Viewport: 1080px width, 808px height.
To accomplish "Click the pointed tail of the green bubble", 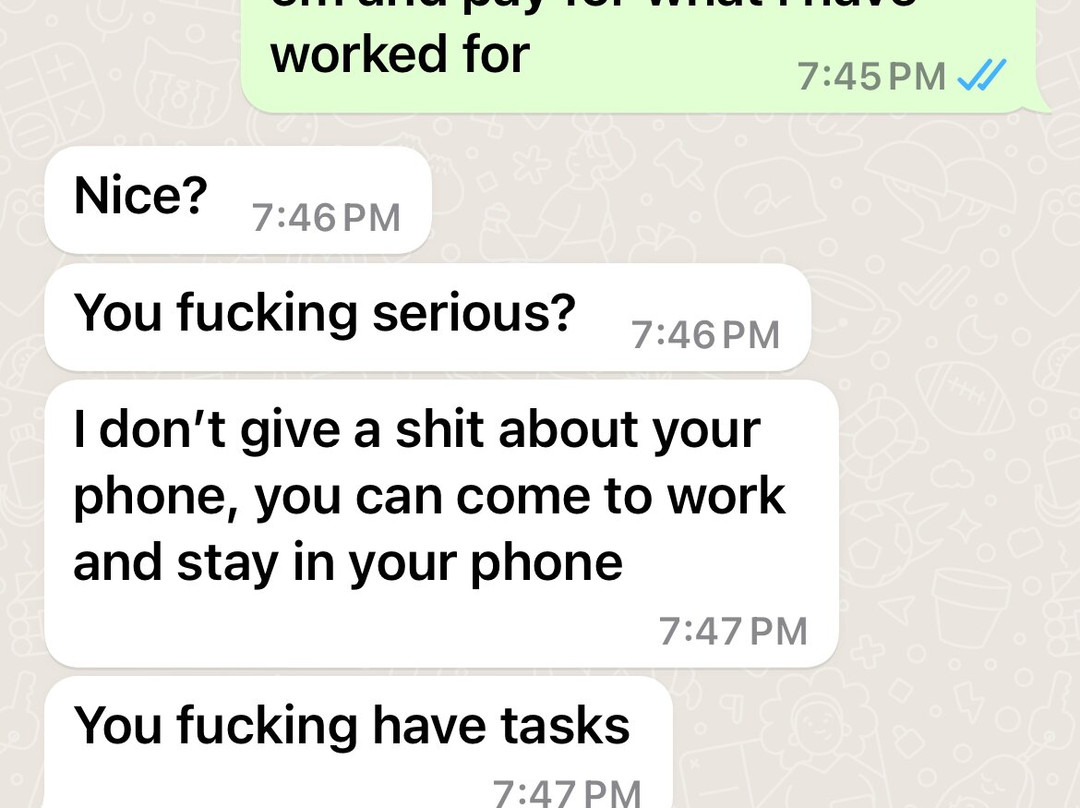I will [1041, 103].
